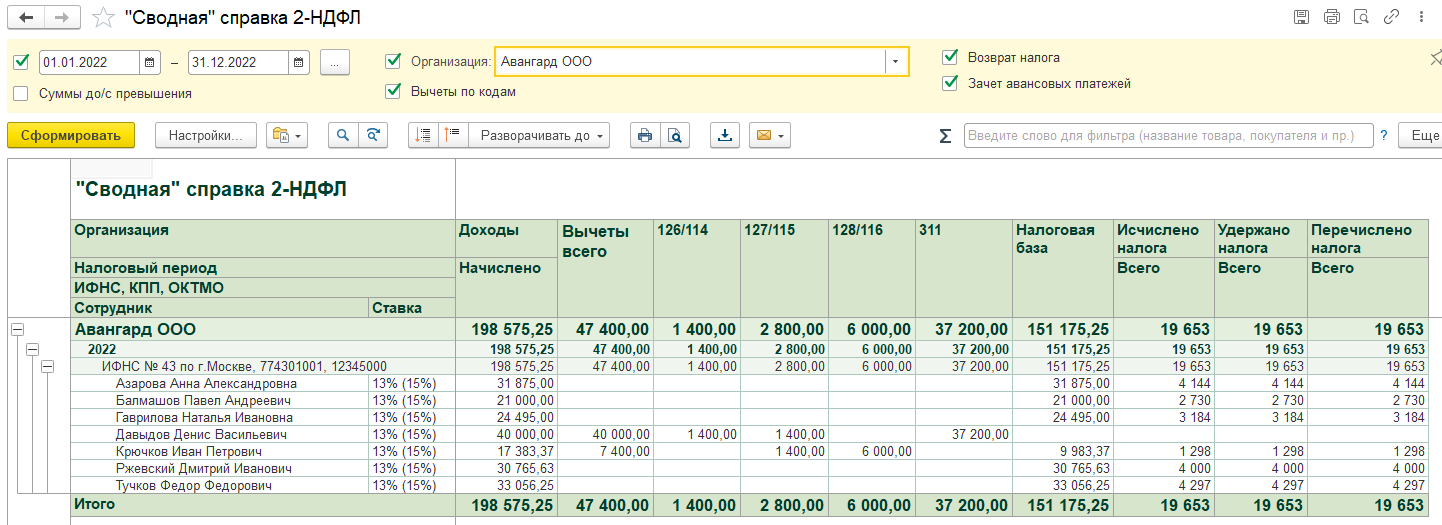Toggle the "Возврат налога" checkbox
The height and width of the screenshot is (525, 1442).
(x=950, y=58)
